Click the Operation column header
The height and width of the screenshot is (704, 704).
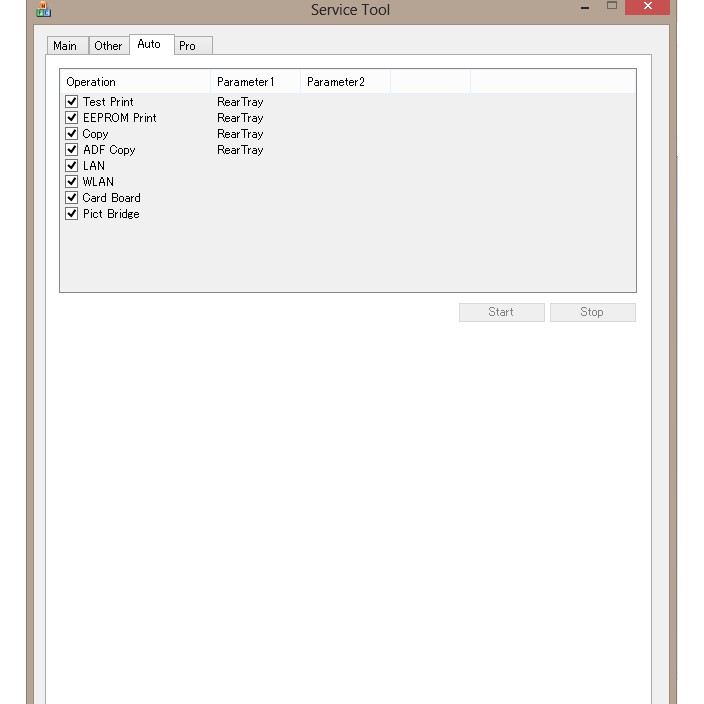tap(135, 82)
